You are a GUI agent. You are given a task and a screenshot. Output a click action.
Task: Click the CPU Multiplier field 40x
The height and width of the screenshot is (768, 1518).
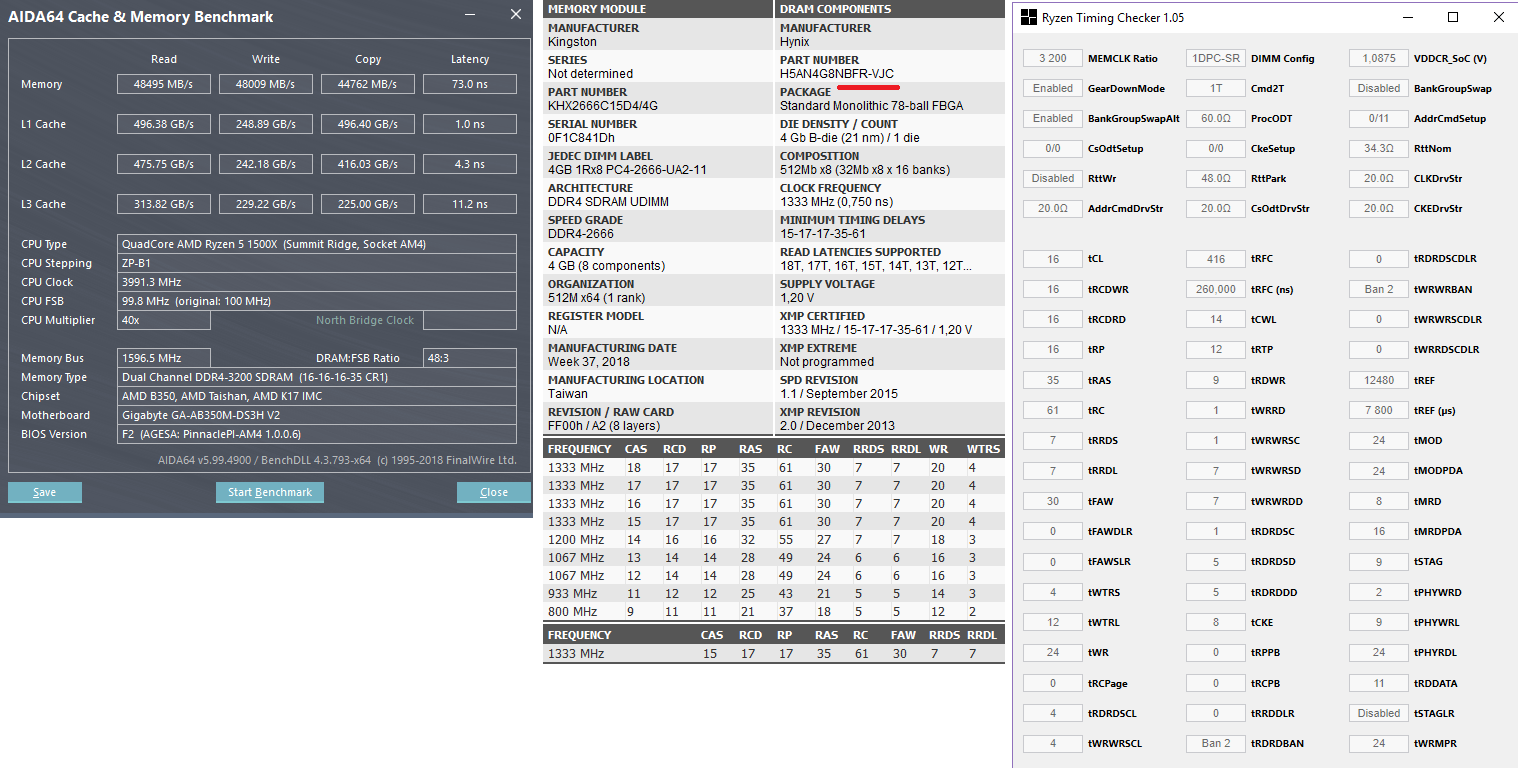click(164, 320)
